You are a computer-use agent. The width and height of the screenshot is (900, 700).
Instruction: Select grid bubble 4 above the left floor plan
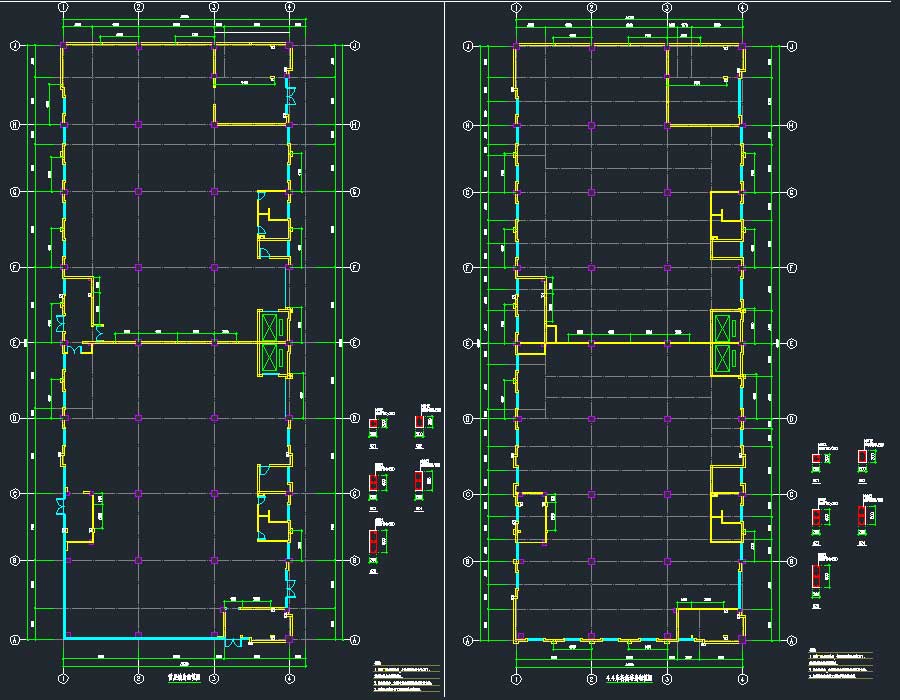(x=290, y=7)
